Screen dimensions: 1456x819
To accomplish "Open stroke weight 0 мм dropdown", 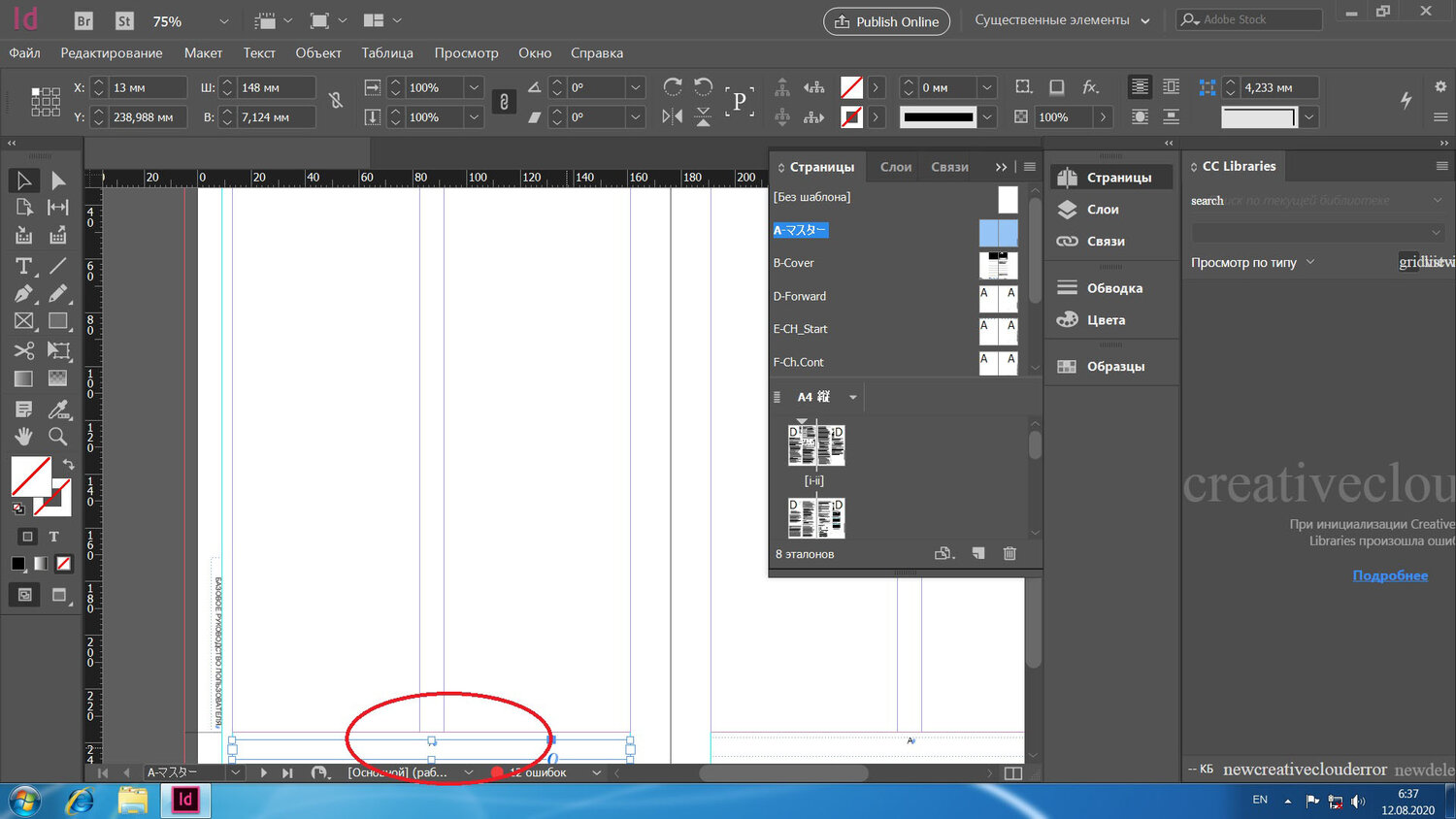I will click(986, 87).
